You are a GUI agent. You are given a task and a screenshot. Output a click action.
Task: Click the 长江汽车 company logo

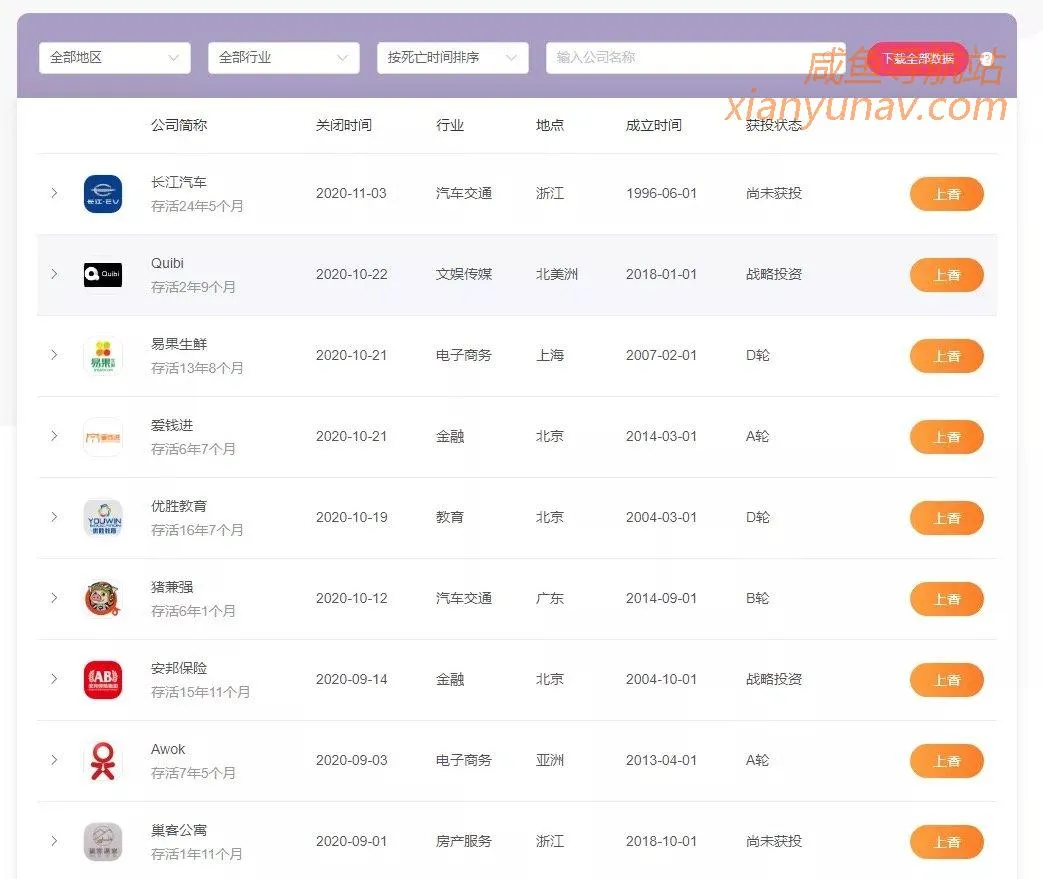tap(102, 193)
